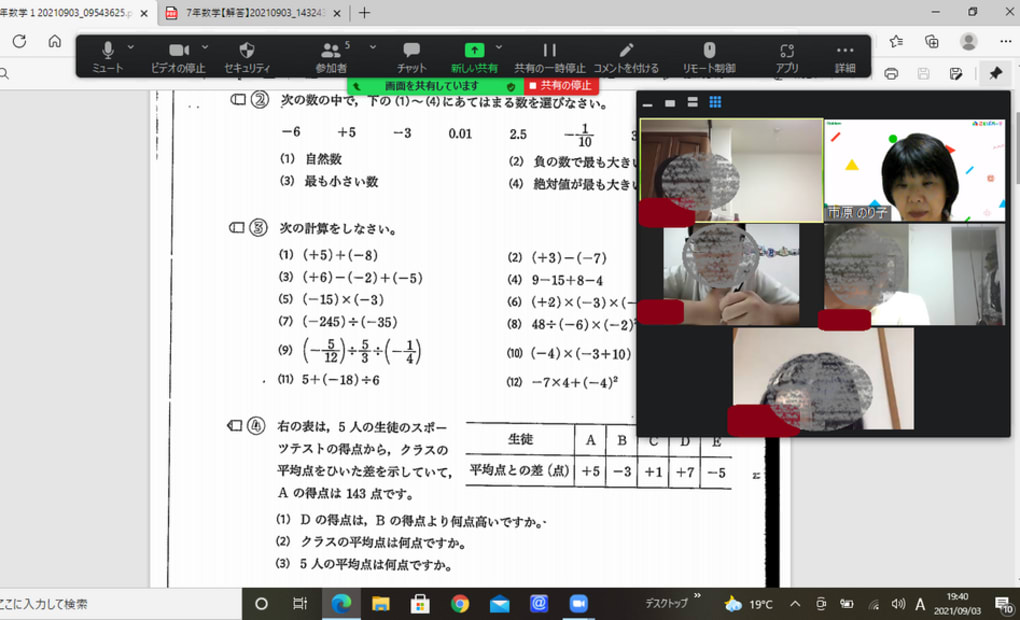Open the 詳細 more options menu
1020x620 pixels.
coord(845,48)
